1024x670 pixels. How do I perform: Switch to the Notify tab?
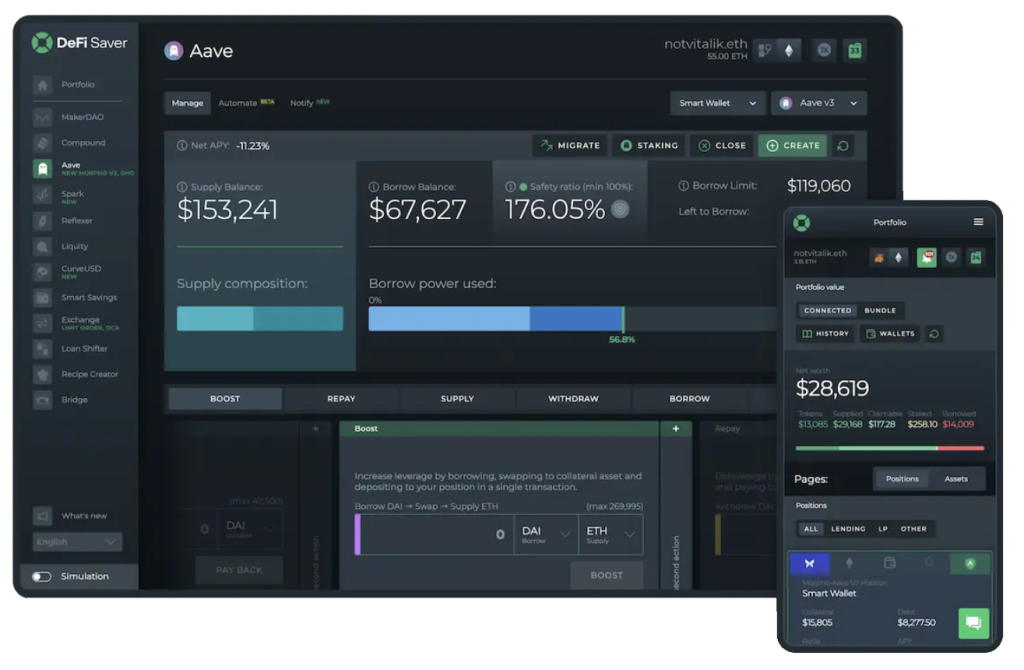(x=310, y=103)
